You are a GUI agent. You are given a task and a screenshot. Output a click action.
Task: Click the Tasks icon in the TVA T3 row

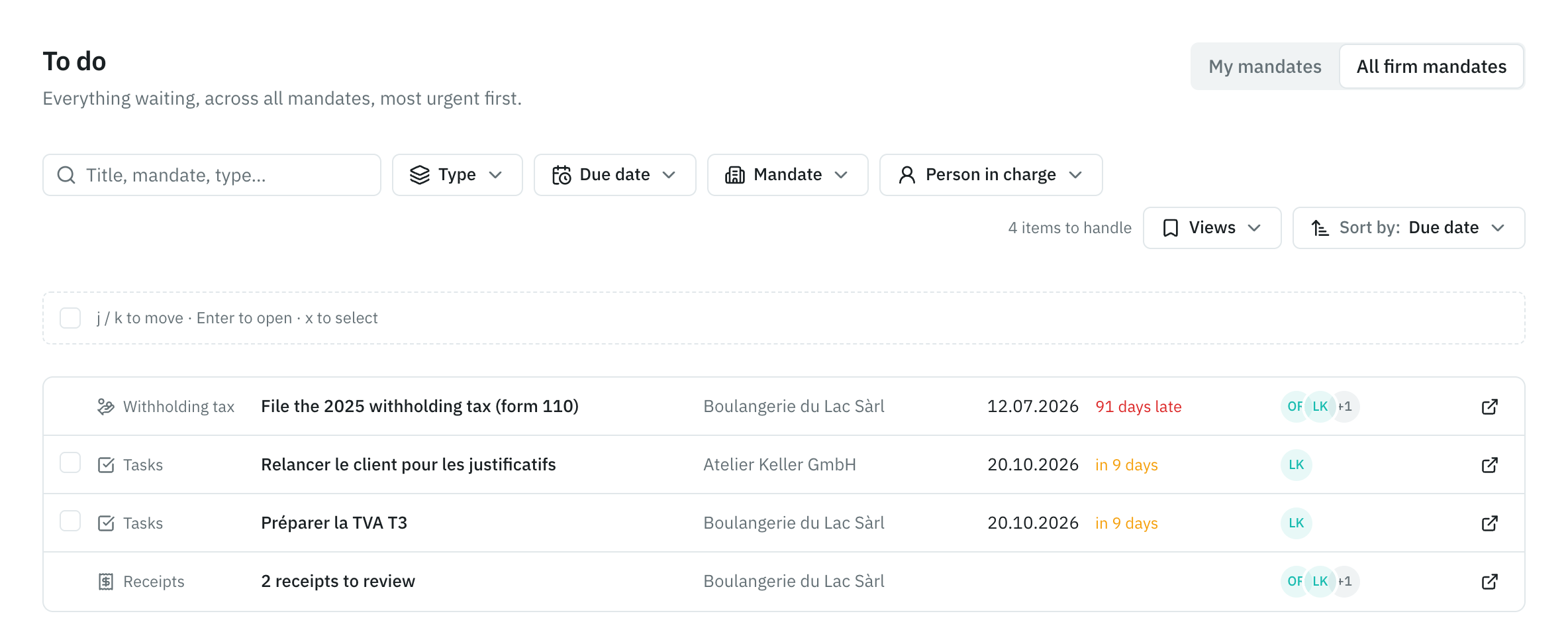pos(106,523)
